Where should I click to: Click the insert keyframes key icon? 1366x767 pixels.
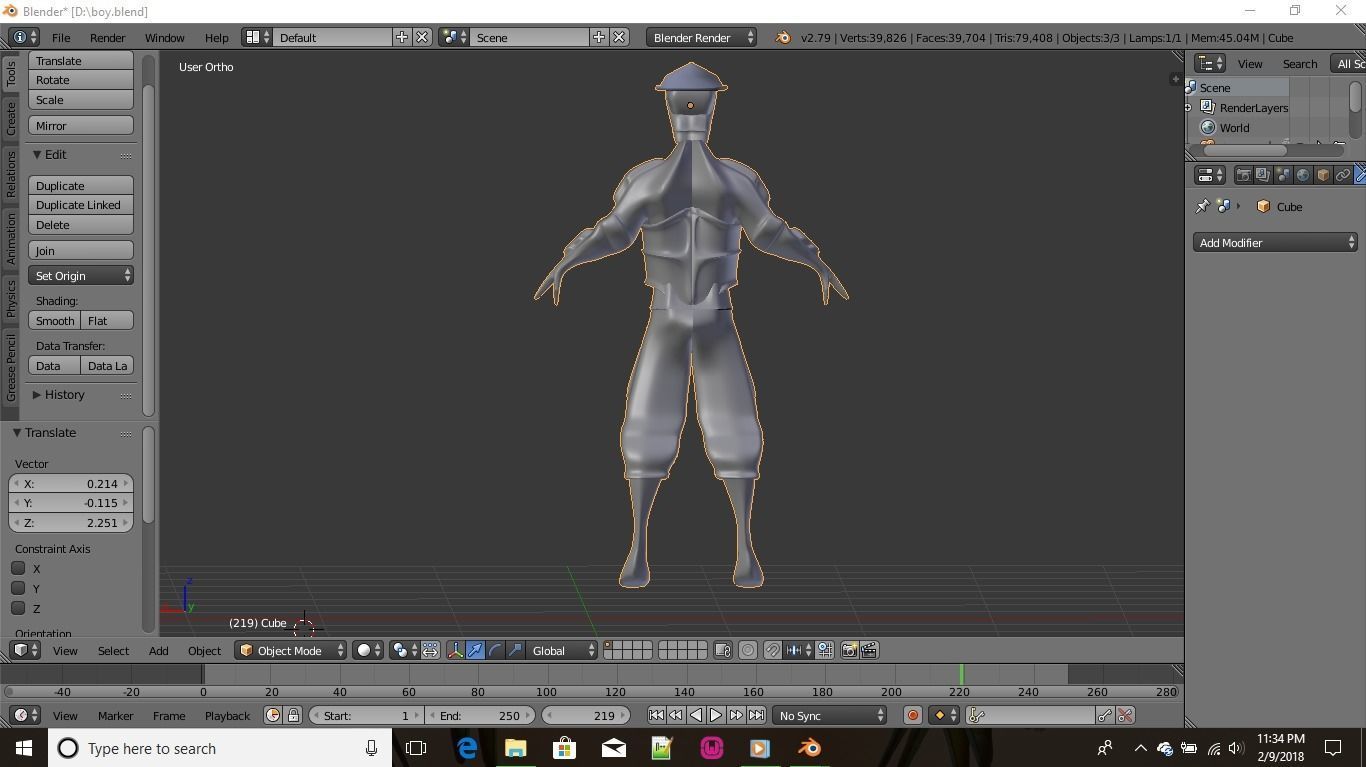tap(1105, 716)
